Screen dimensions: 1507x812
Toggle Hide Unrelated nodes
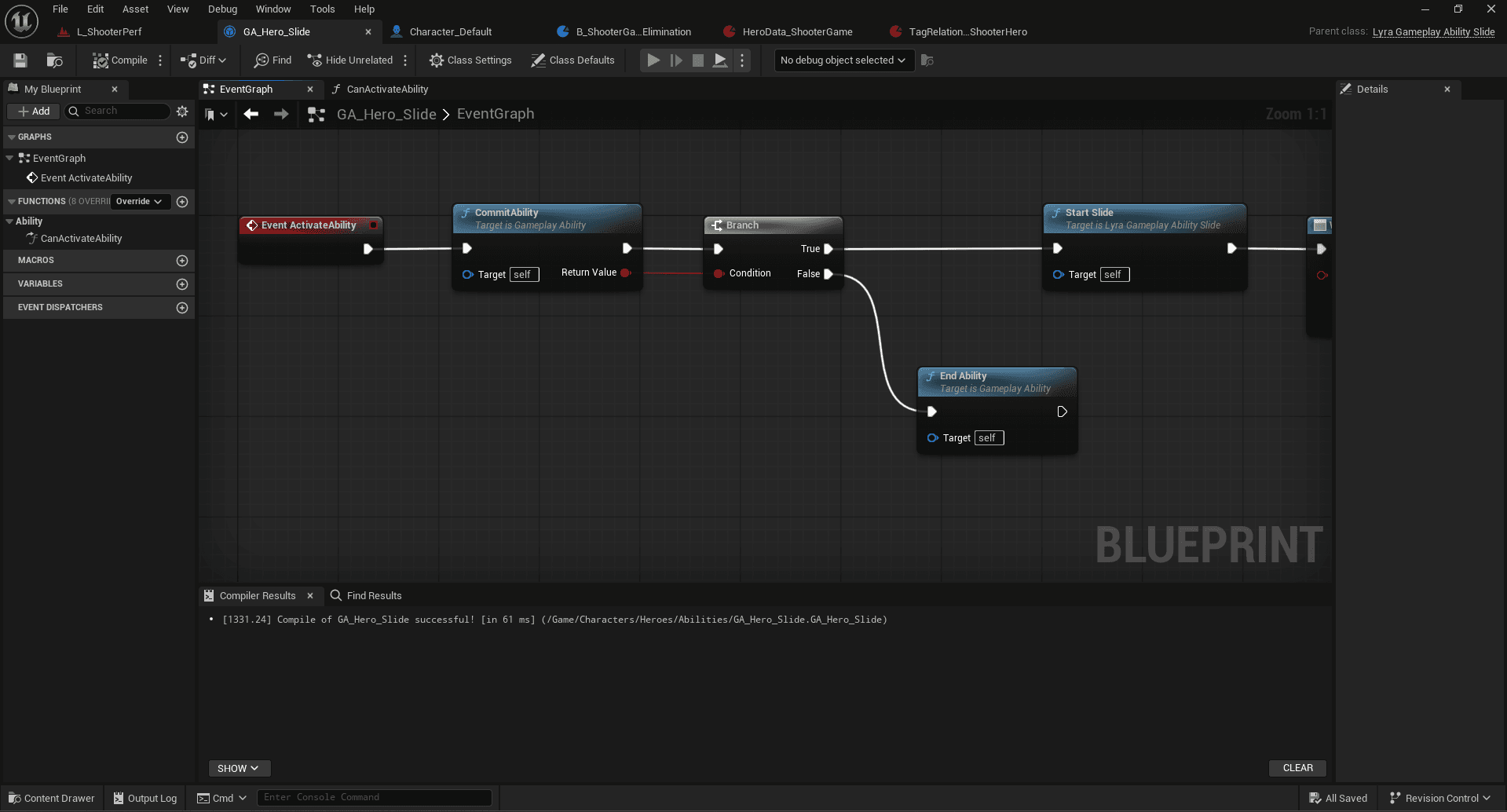tap(350, 60)
